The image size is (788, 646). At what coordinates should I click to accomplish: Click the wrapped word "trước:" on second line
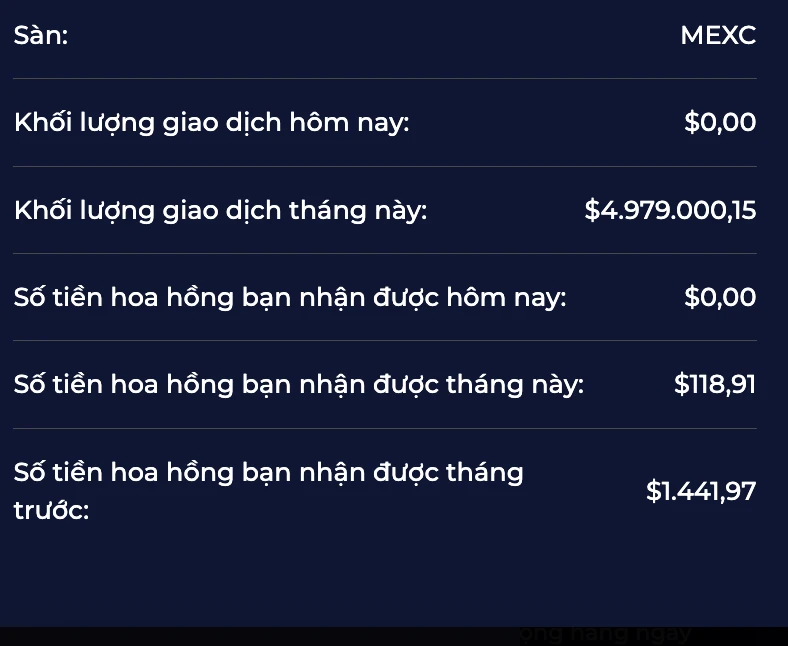point(51,511)
